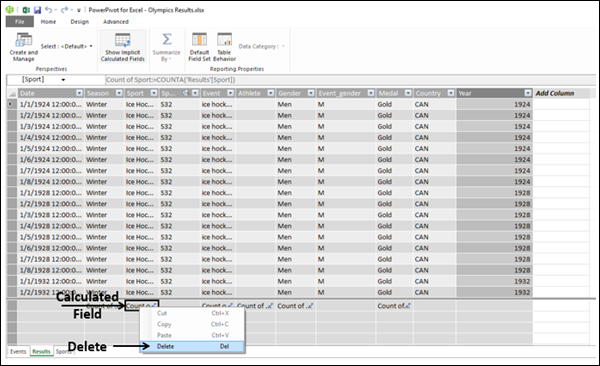The image size is (600, 366).
Task: Click the Create and Manage perspectives icon
Action: click(x=24, y=40)
